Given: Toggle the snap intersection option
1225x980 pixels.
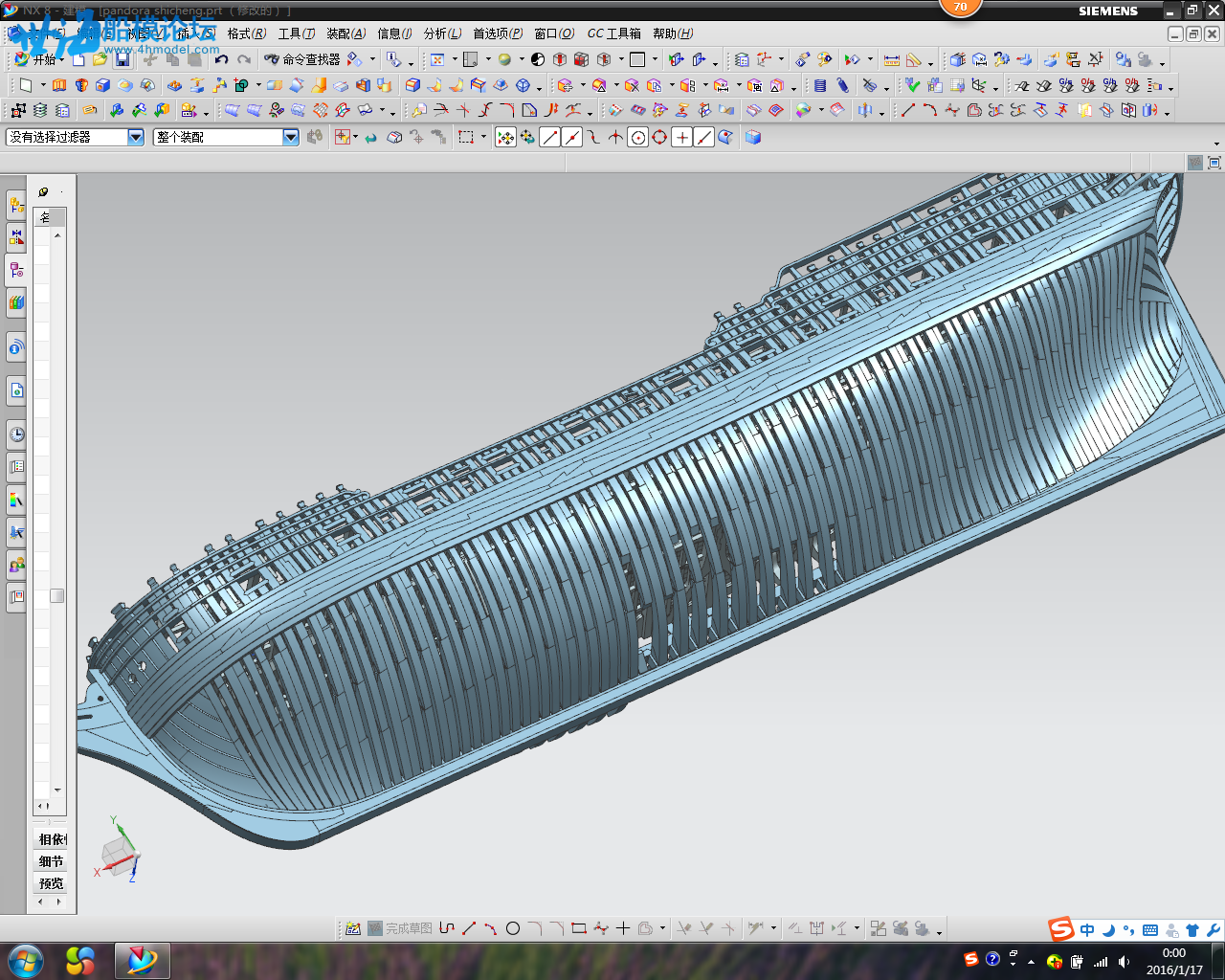Looking at the screenshot, I should coord(615,137).
